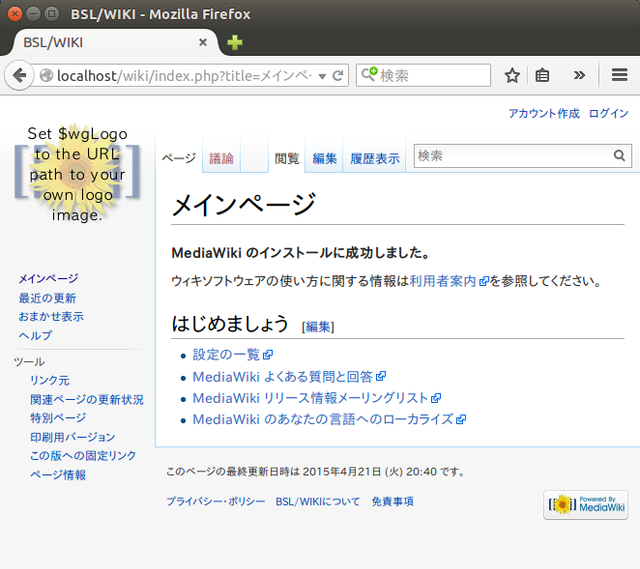This screenshot has width=640, height=569.
Task: Show bookmarks list icon
Action: [542, 76]
